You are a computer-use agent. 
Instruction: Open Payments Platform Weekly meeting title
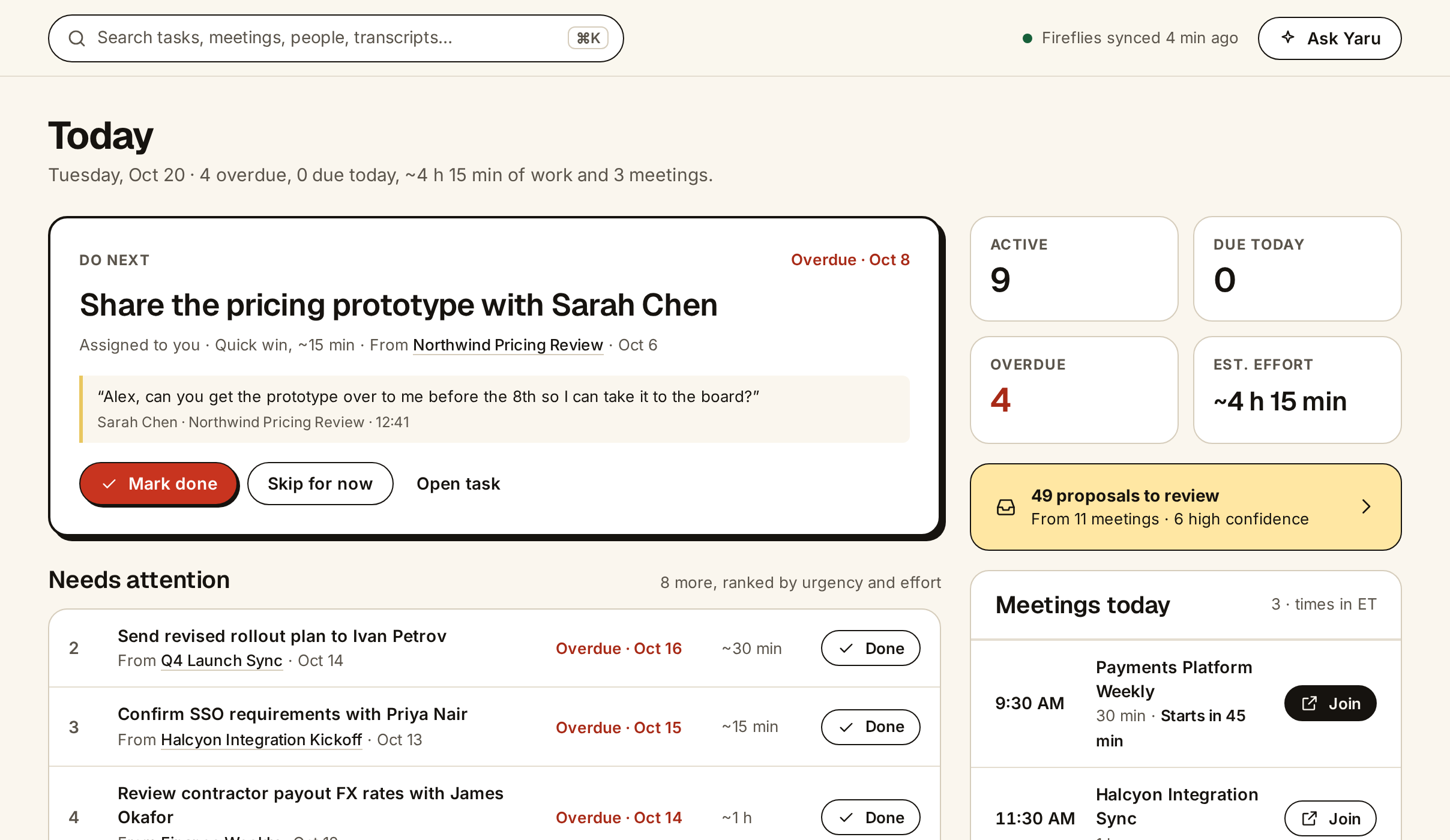click(1174, 679)
